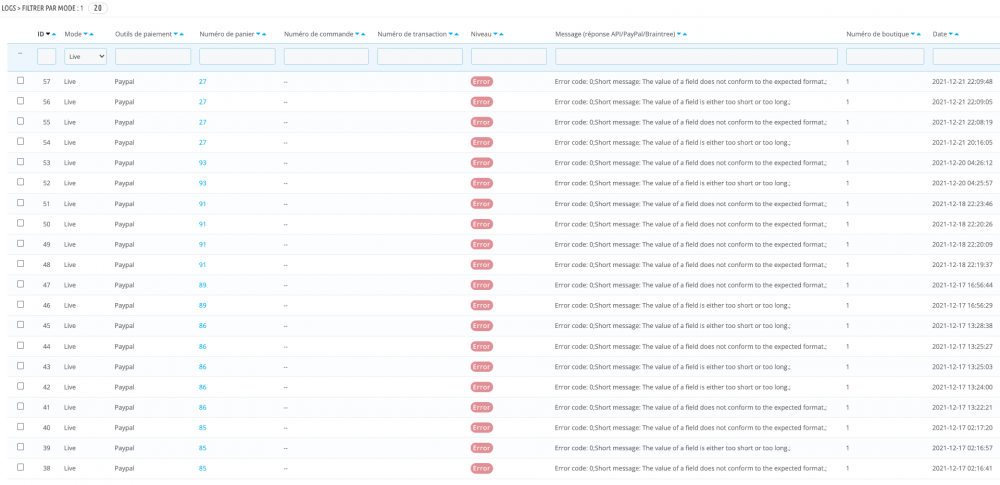Click the date 2021-12-21 22:09:48

point(962,82)
